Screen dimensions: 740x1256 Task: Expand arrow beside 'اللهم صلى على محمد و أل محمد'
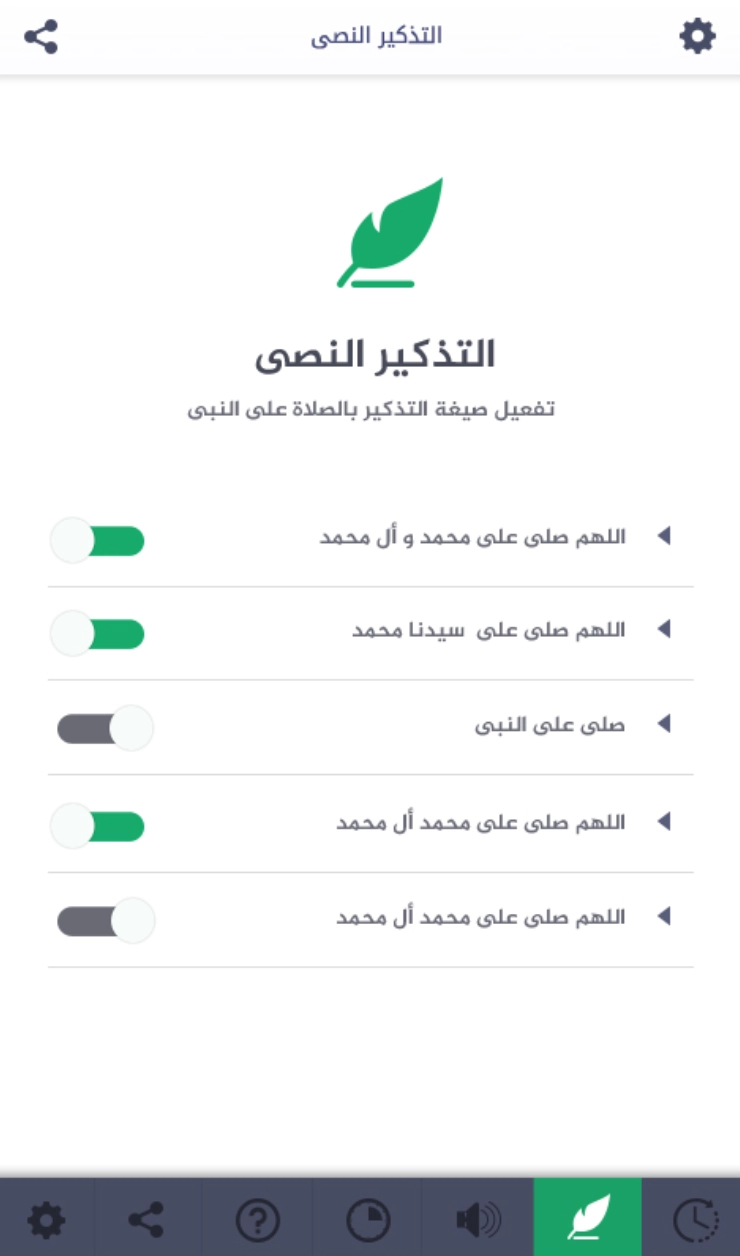click(662, 536)
